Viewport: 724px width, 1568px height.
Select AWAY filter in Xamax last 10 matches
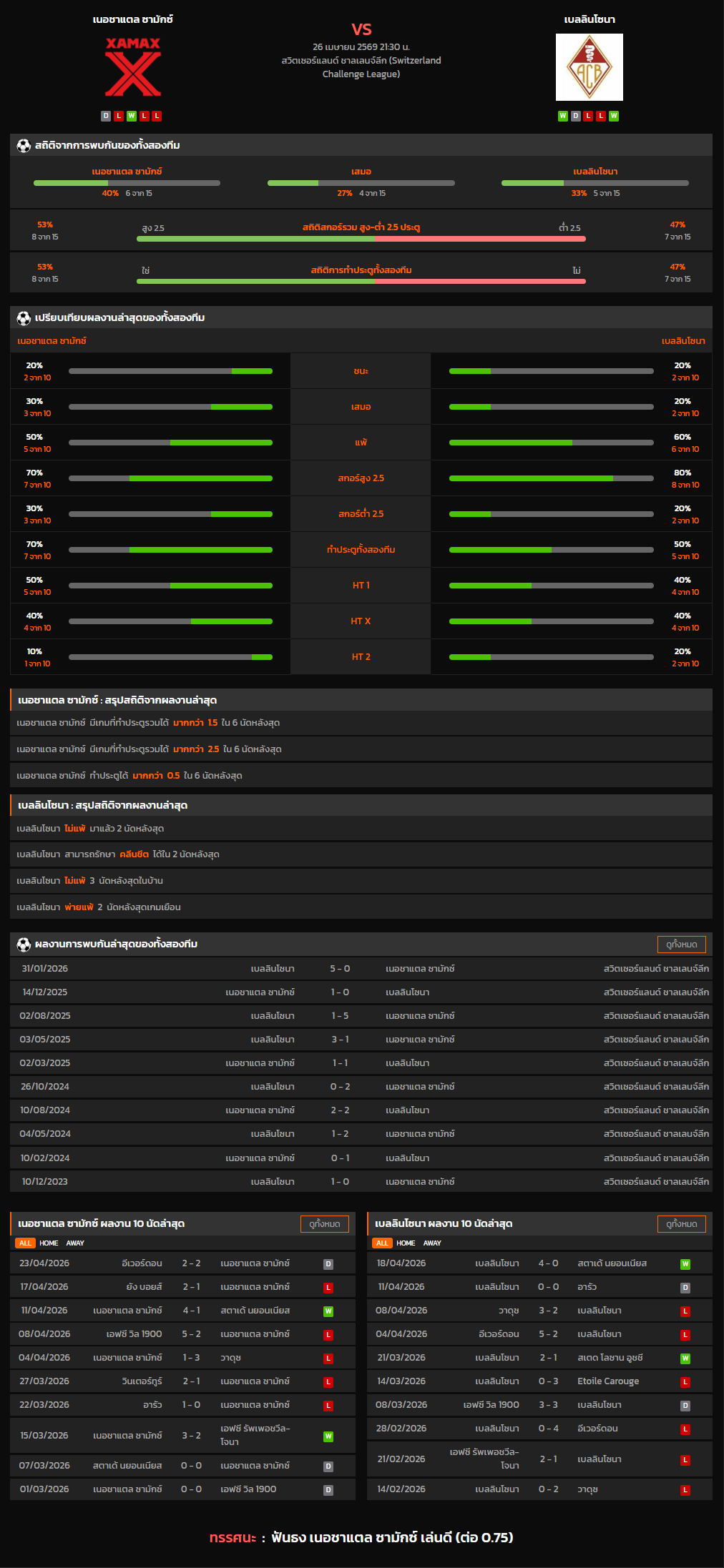(x=75, y=1243)
